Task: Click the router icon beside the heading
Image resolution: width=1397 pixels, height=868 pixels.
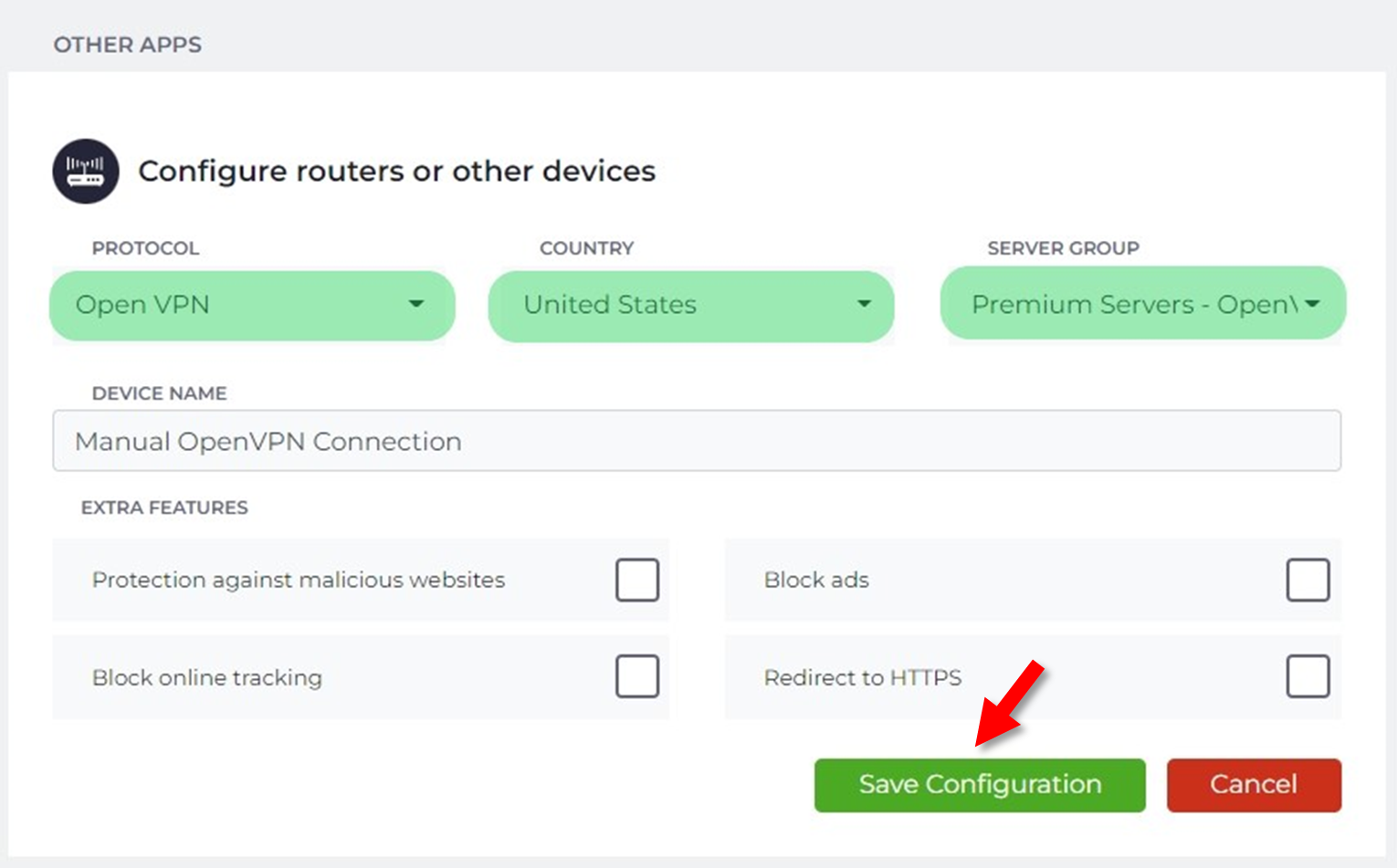Action: [86, 171]
